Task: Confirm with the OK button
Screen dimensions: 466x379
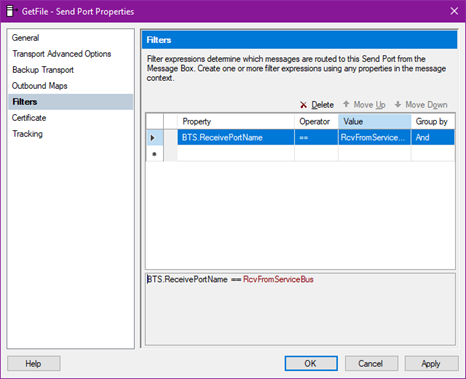Action: pyautogui.click(x=311, y=363)
